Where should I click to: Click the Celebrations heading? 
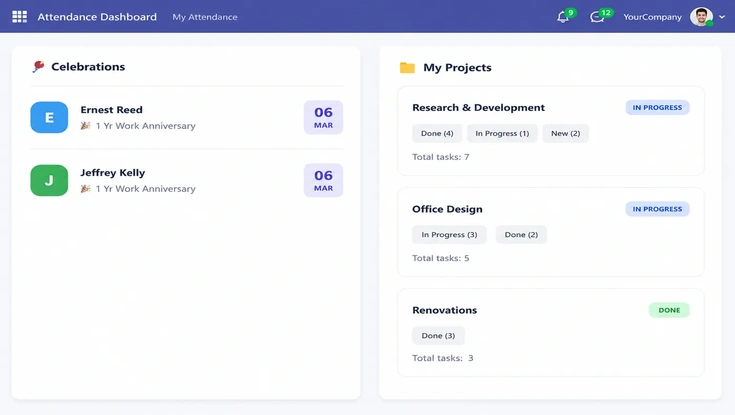coord(88,67)
